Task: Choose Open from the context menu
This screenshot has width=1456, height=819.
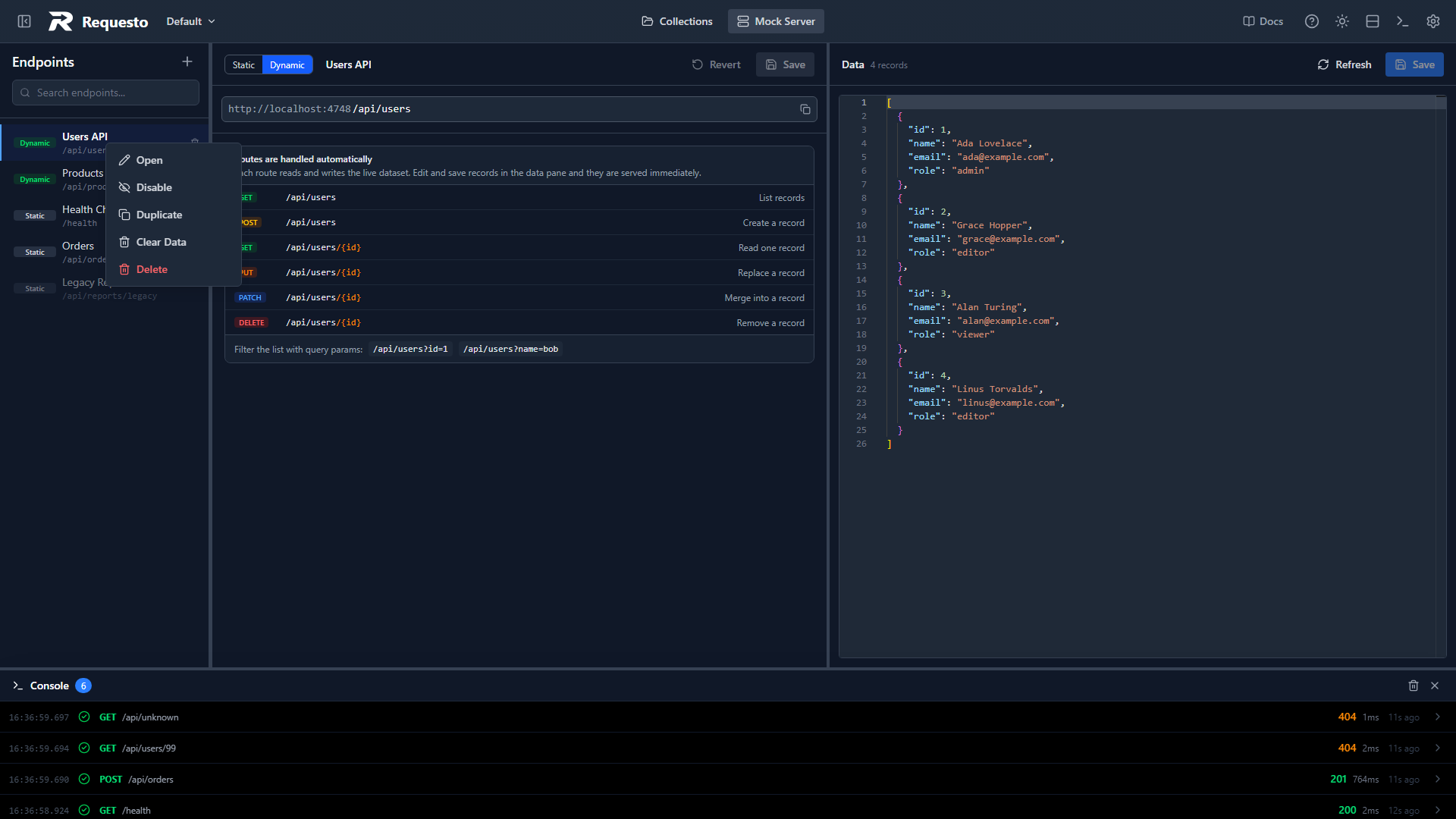Action: pos(174,160)
